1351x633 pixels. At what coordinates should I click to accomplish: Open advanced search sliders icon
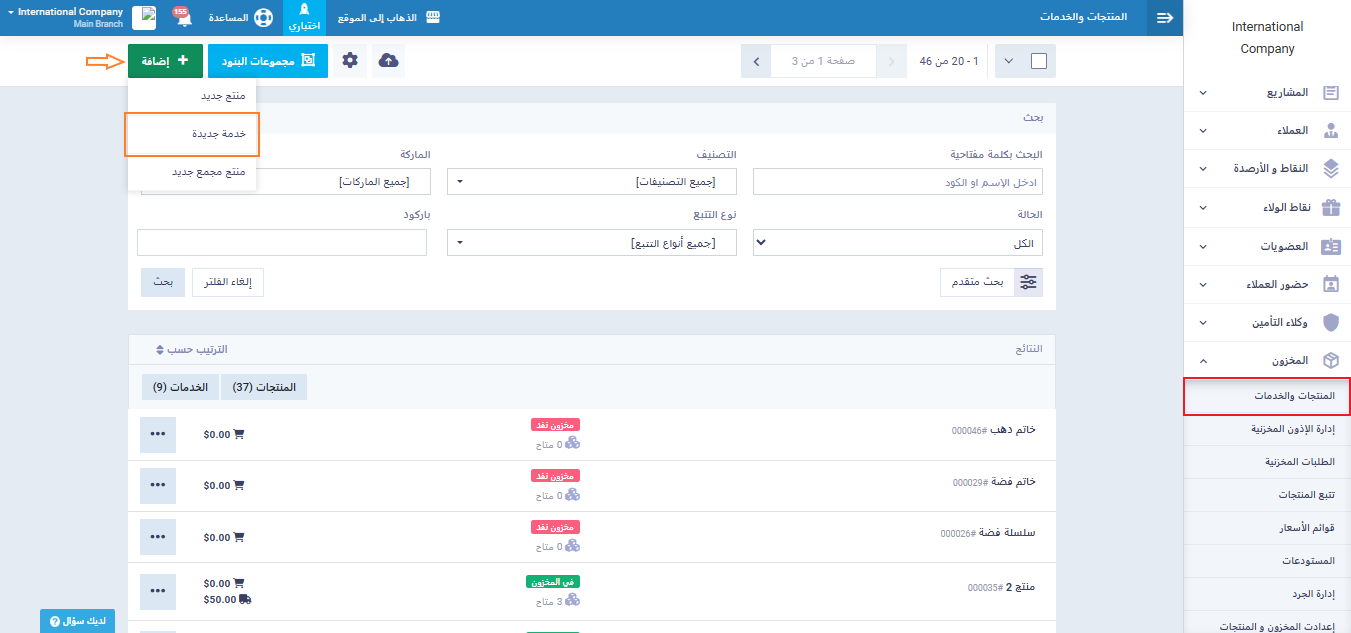point(1028,282)
